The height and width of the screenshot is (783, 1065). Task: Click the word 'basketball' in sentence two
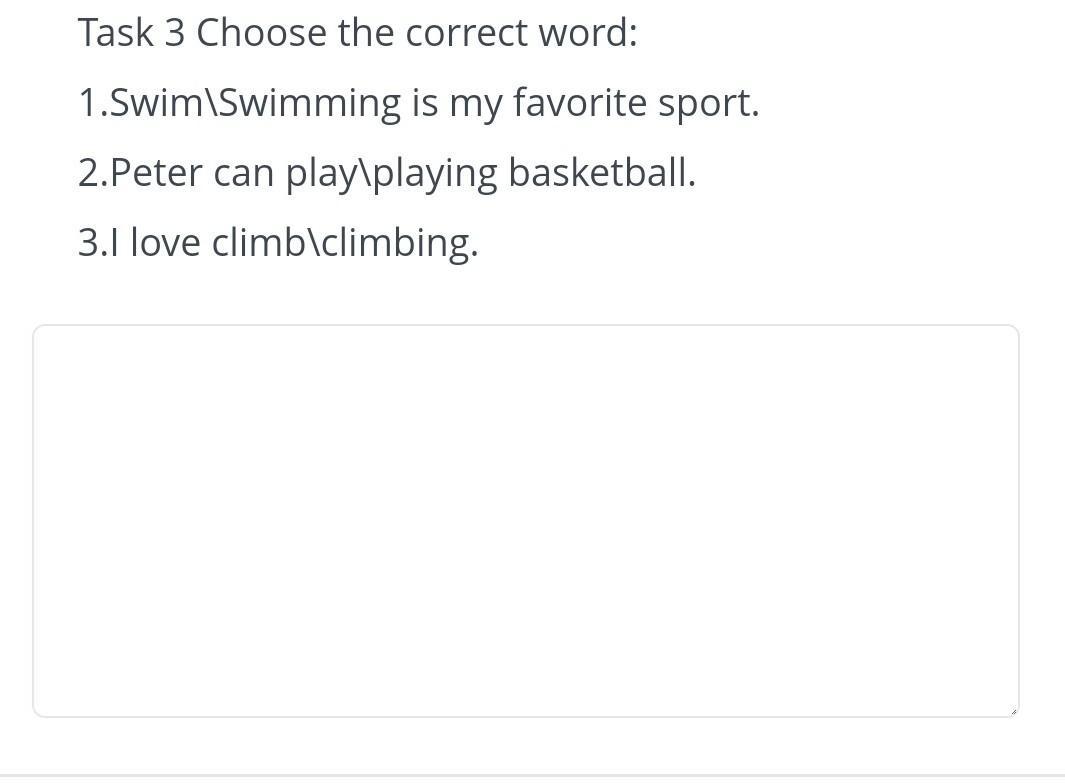[599, 173]
